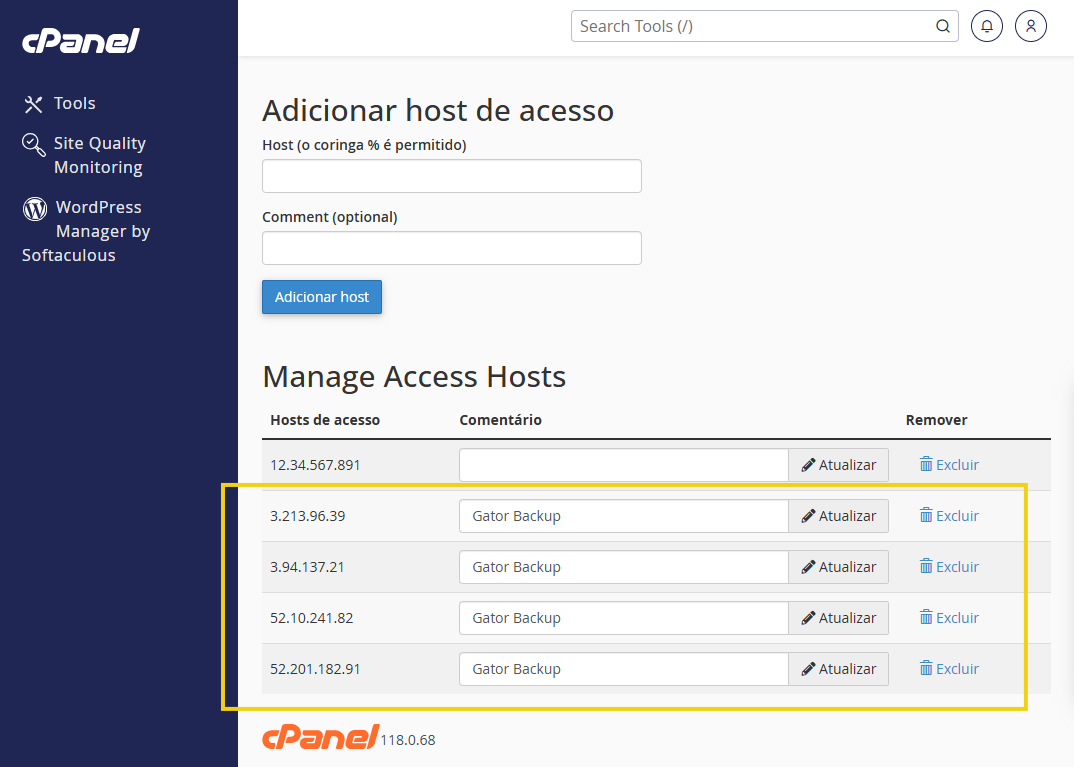Click the WordPress logo icon

tap(35, 208)
